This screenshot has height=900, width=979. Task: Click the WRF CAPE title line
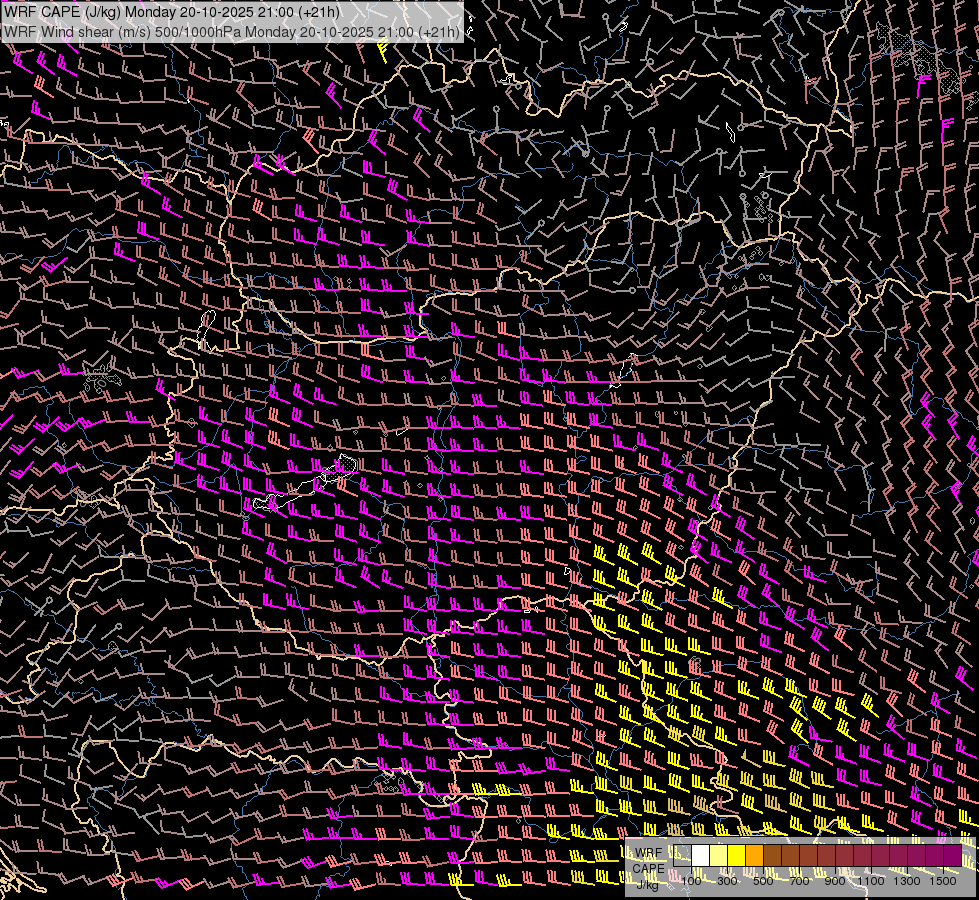pos(172,12)
